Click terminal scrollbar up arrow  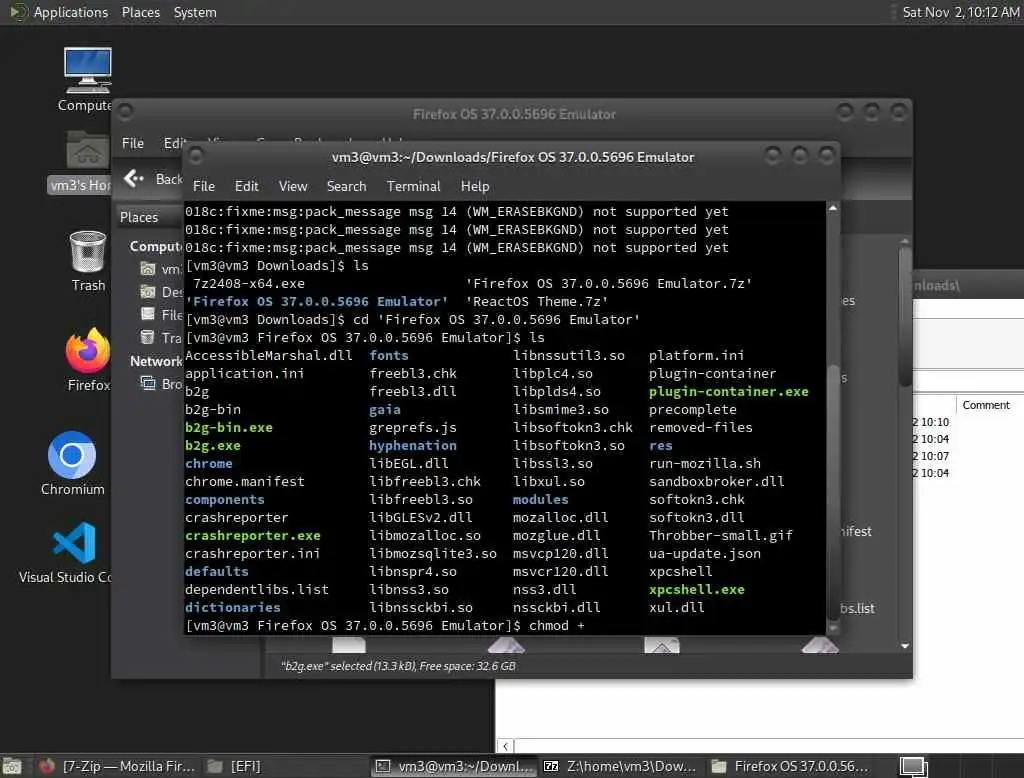point(833,208)
